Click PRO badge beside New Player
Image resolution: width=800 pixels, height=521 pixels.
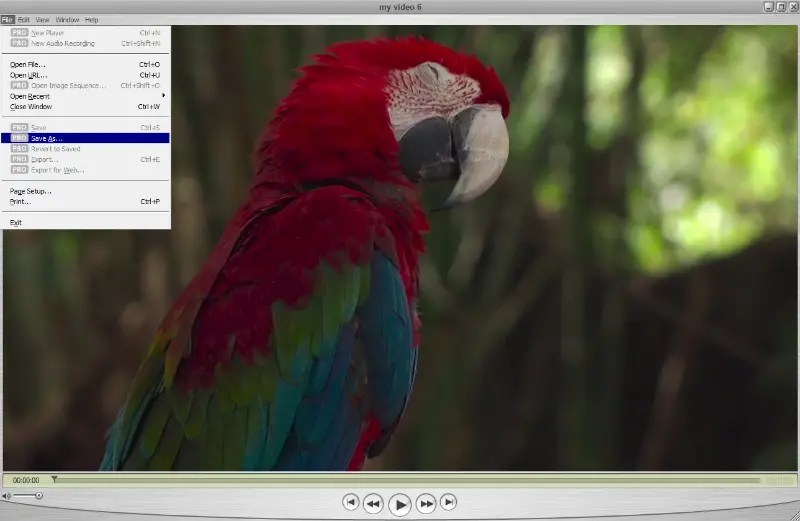pos(19,33)
